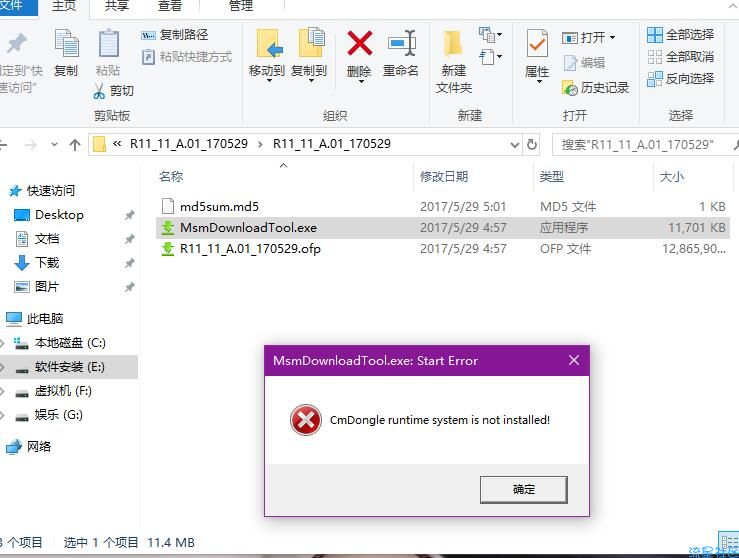Click the History icon in Open group
This screenshot has width=739, height=558.
click(x=569, y=88)
